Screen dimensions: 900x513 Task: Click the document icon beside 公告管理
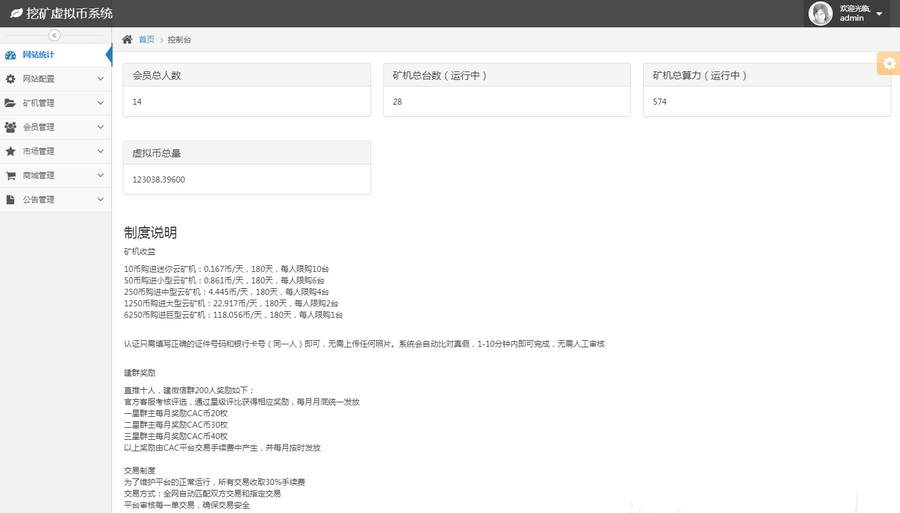(10, 199)
